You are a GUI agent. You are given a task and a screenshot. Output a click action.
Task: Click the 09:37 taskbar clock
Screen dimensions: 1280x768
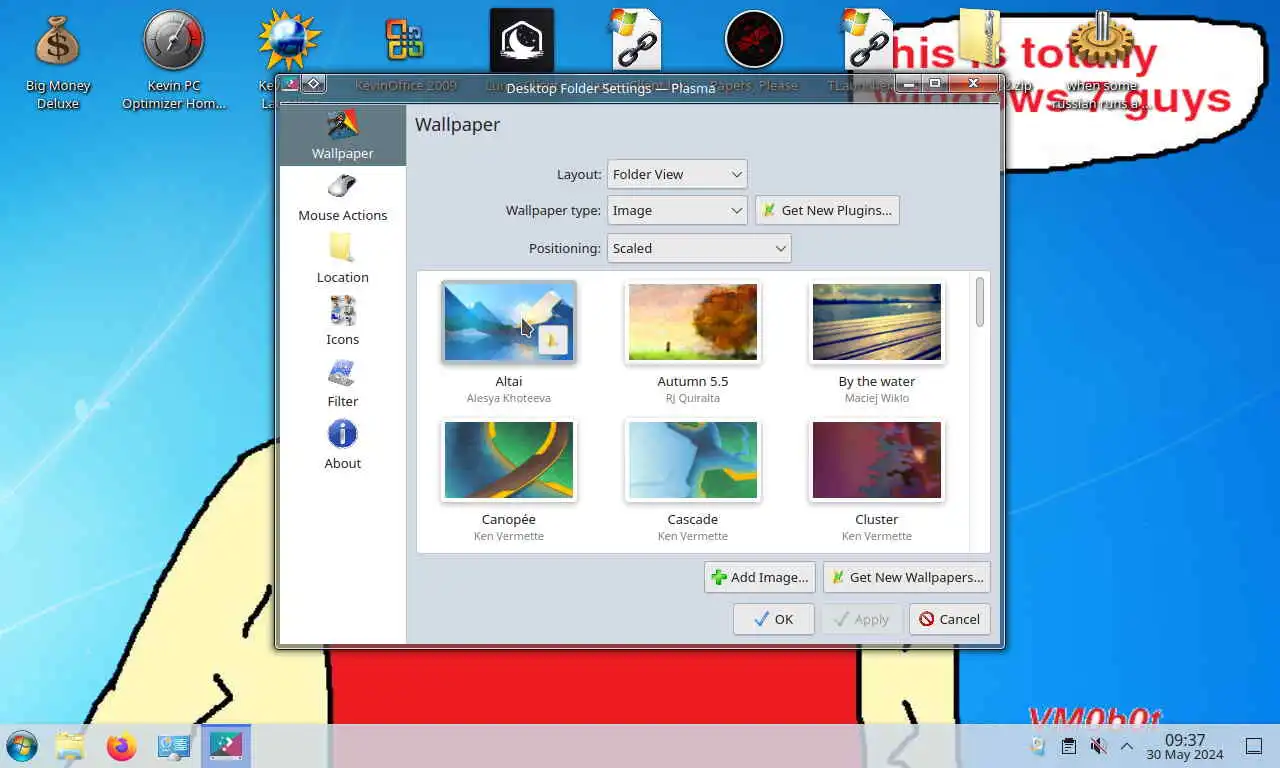[x=1185, y=746]
